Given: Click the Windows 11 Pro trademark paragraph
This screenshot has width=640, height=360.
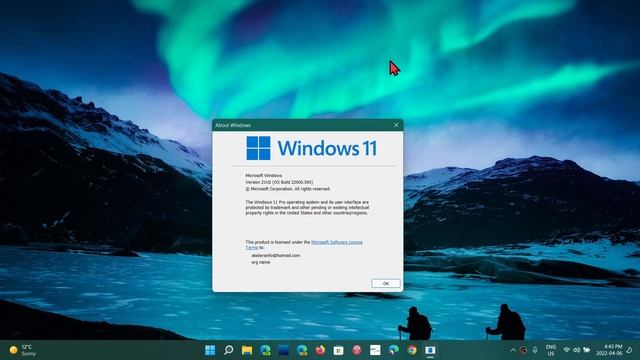Looking at the screenshot, I should [x=307, y=207].
